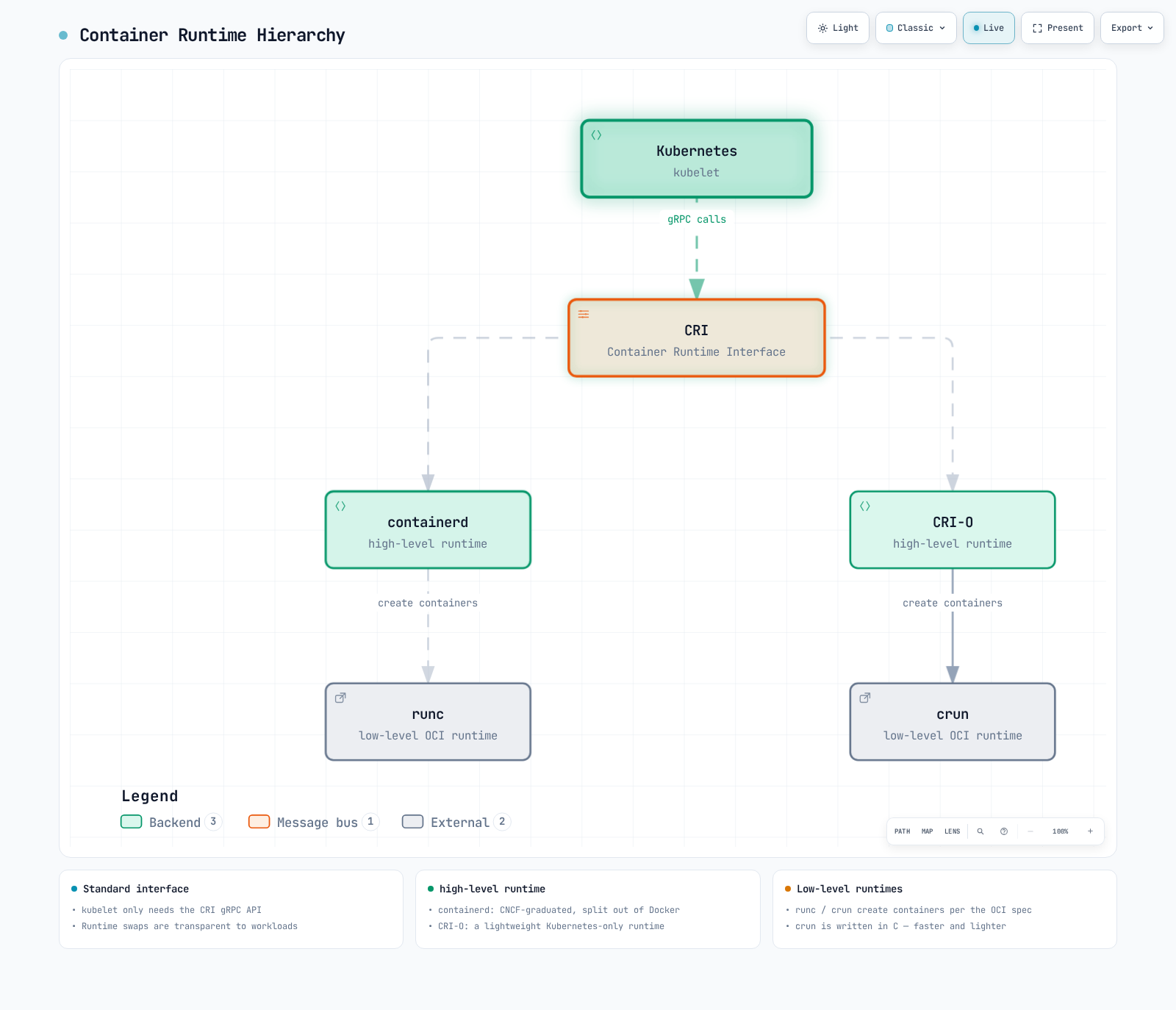Image resolution: width=1176 pixels, height=1010 pixels.
Task: Click 'crun is written in C' bullet
Action: click(900, 926)
